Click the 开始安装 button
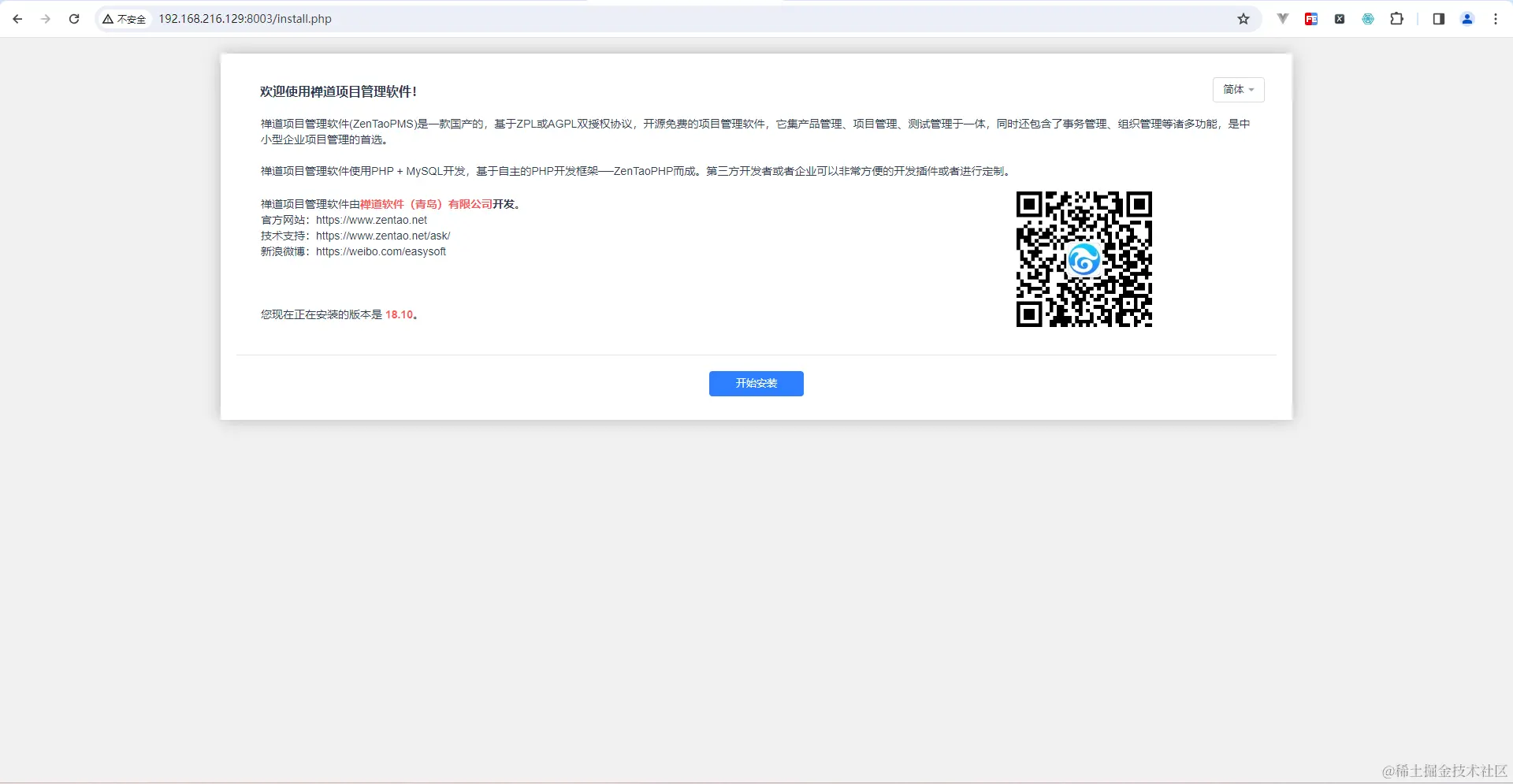Viewport: 1513px width, 784px height. (756, 384)
